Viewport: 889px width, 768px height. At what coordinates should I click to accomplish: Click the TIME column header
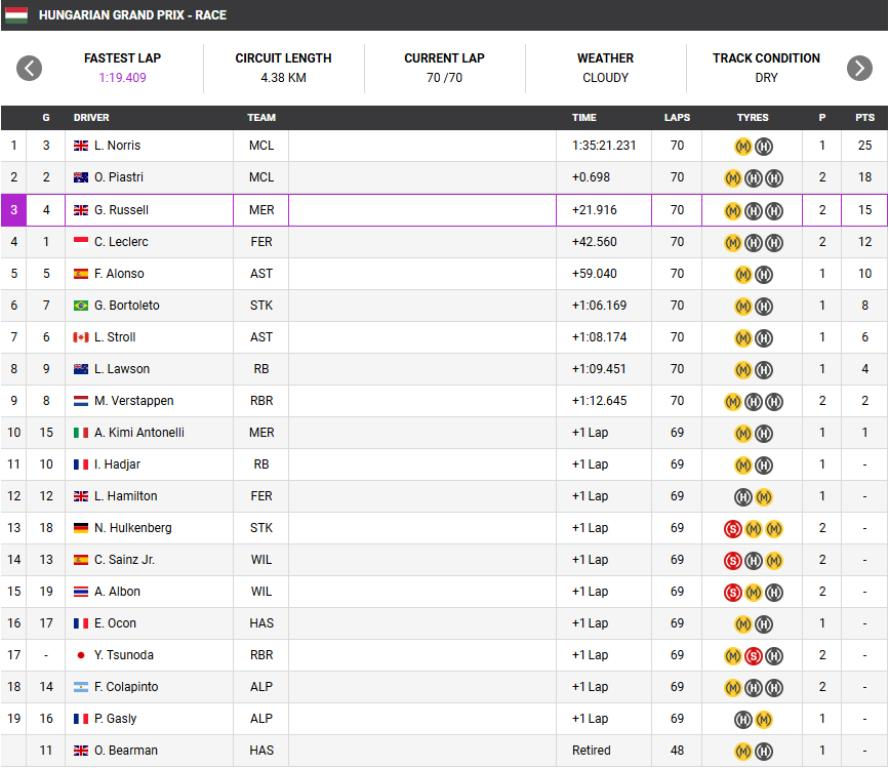tap(584, 117)
